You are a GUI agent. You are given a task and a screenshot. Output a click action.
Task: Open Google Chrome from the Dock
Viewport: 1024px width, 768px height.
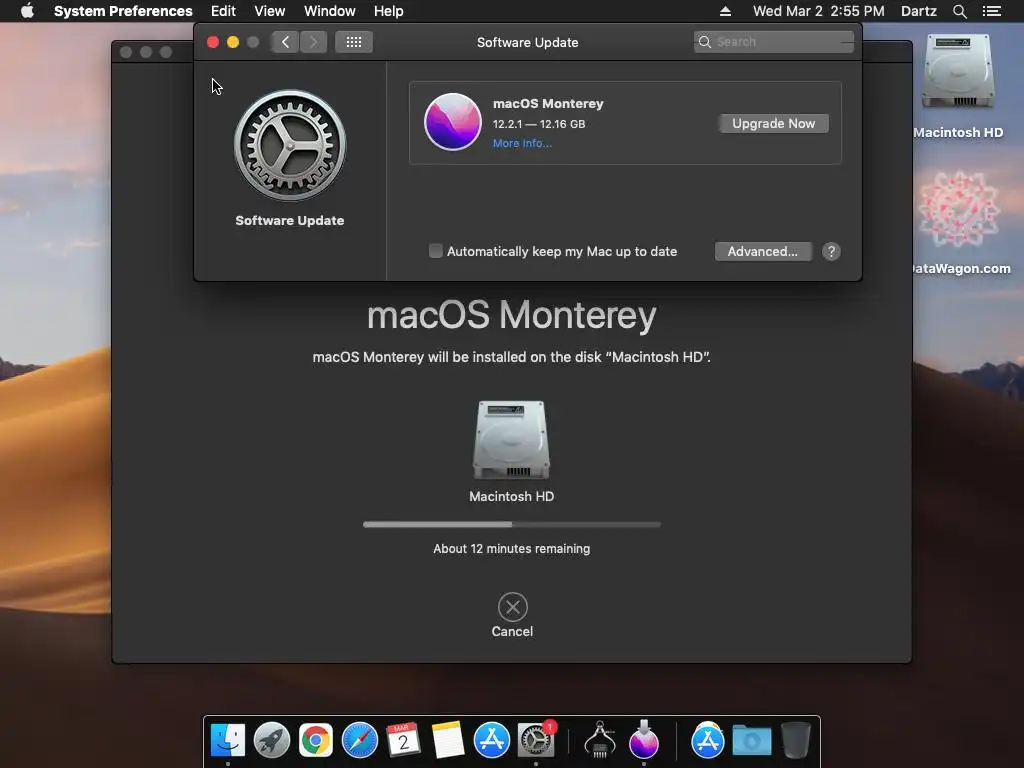point(315,740)
